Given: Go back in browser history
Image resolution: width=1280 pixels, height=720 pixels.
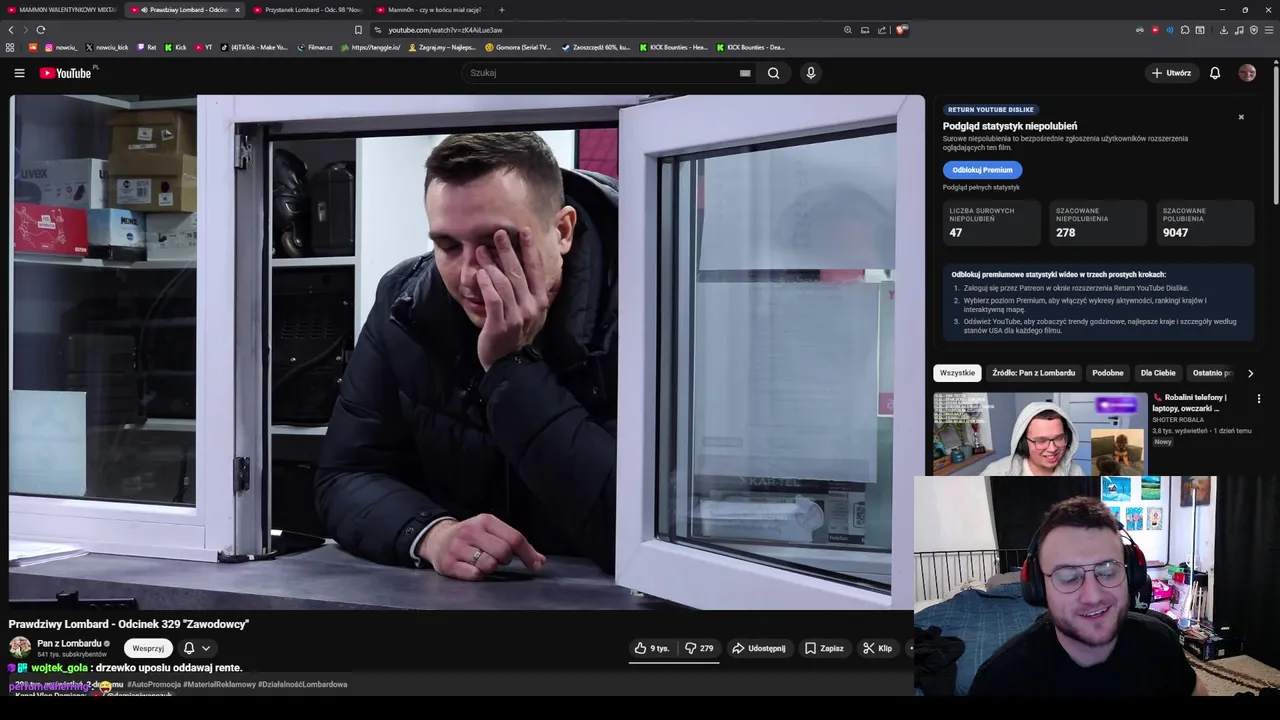Looking at the screenshot, I should tap(11, 30).
